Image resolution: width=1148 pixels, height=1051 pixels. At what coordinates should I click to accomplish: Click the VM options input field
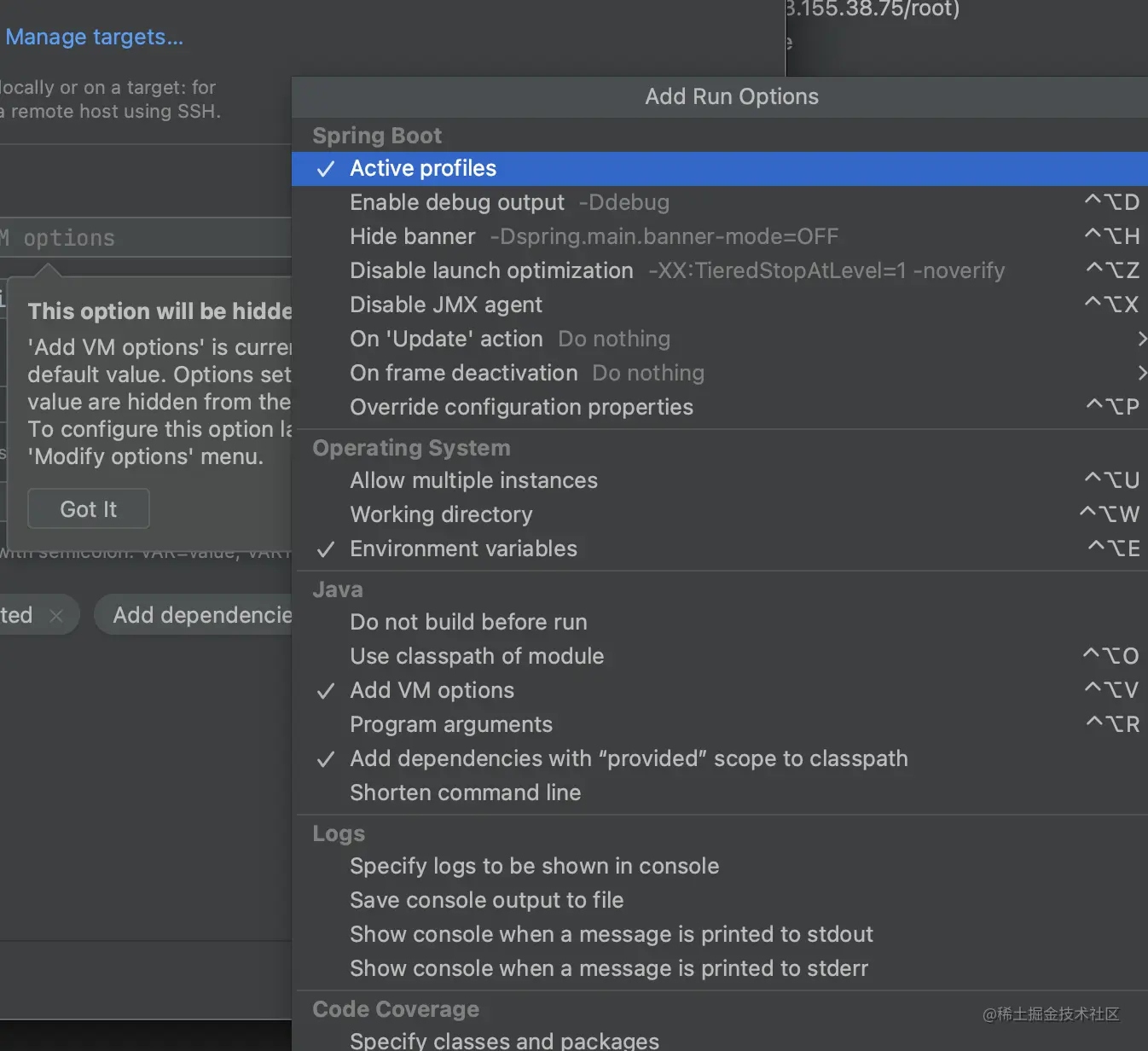(146, 238)
